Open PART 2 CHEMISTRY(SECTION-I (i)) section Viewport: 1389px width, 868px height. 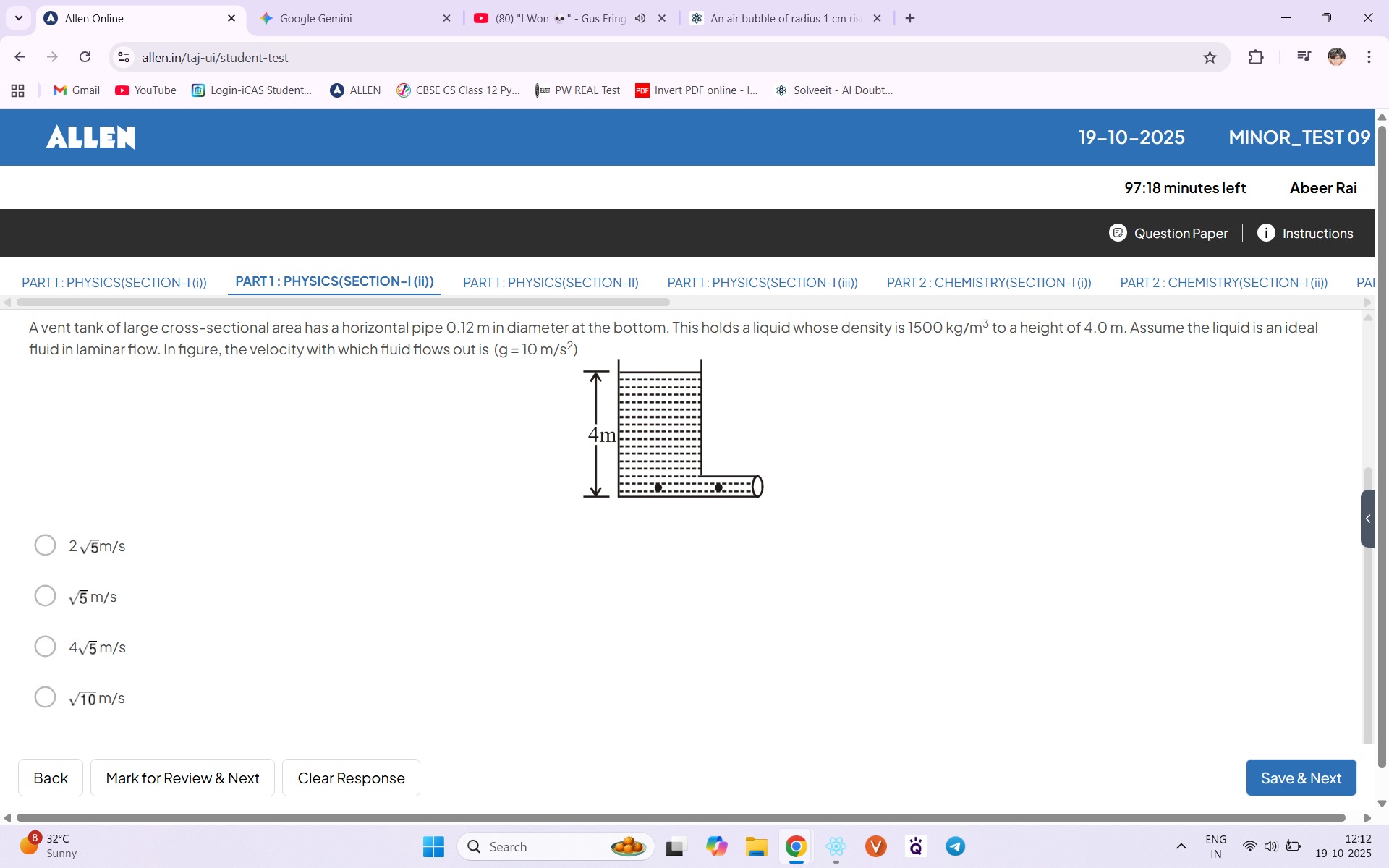(989, 283)
